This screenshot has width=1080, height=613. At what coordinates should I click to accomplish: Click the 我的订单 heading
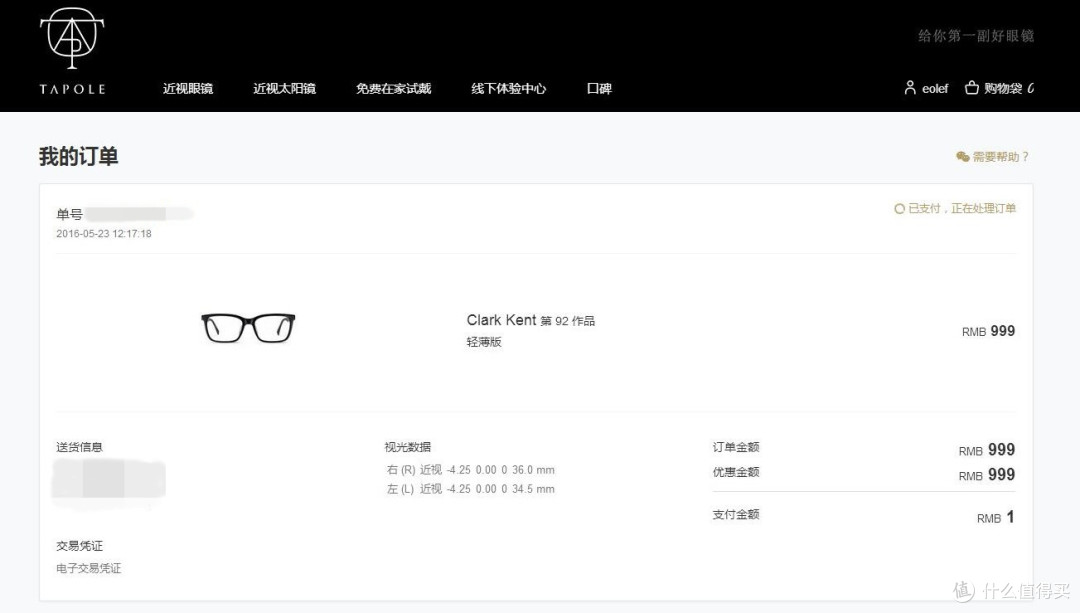click(79, 156)
